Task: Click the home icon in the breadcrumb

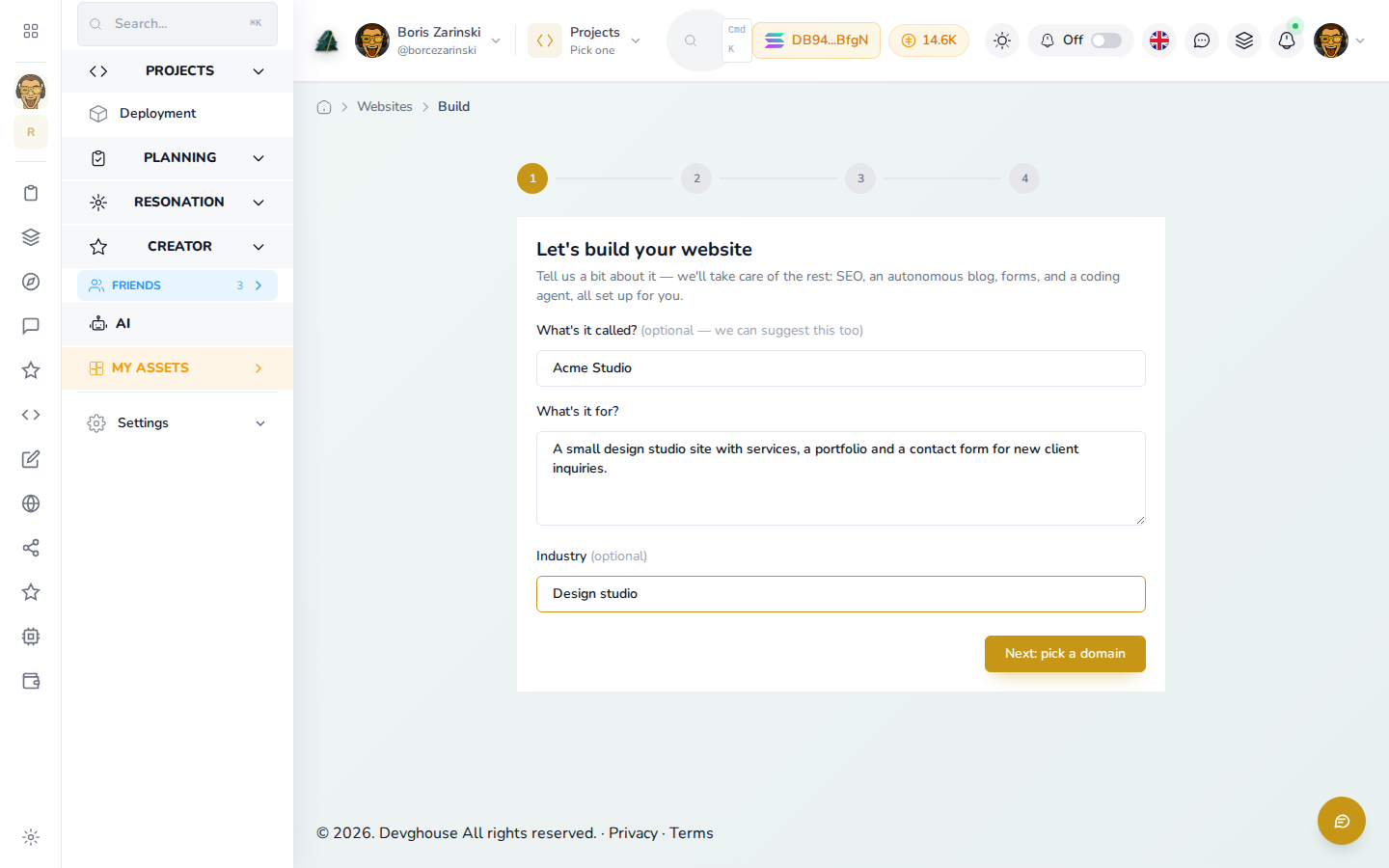Action: pyautogui.click(x=324, y=107)
